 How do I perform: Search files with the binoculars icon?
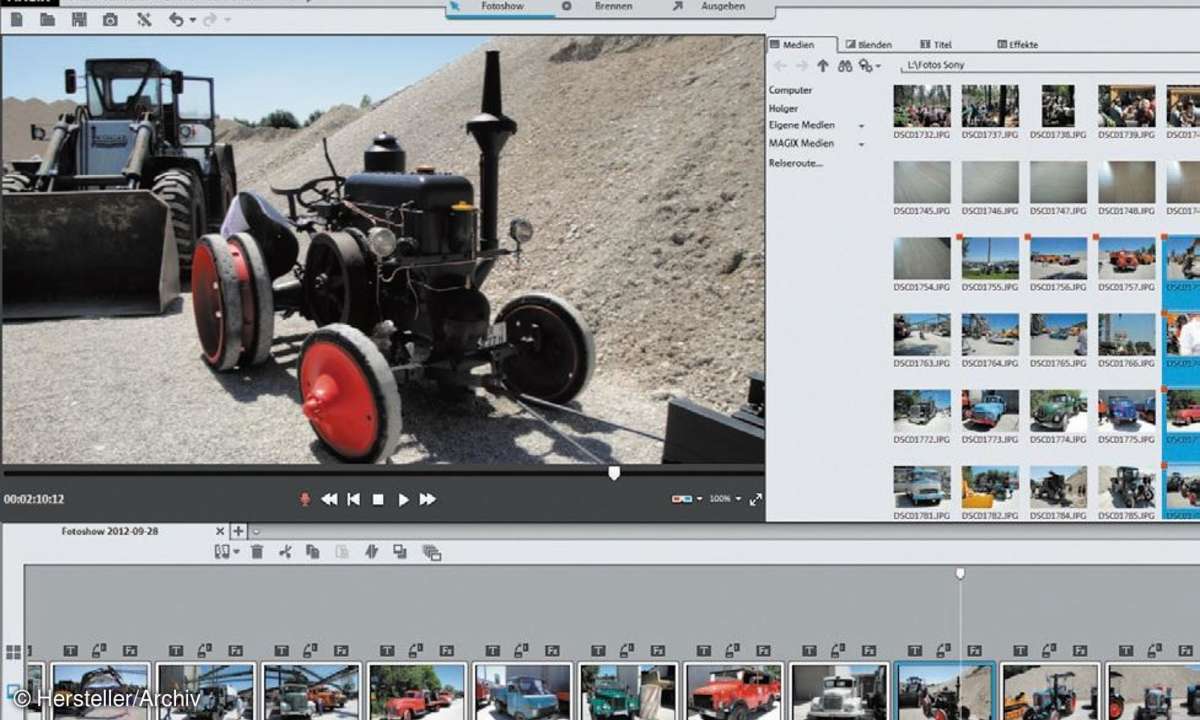point(845,66)
